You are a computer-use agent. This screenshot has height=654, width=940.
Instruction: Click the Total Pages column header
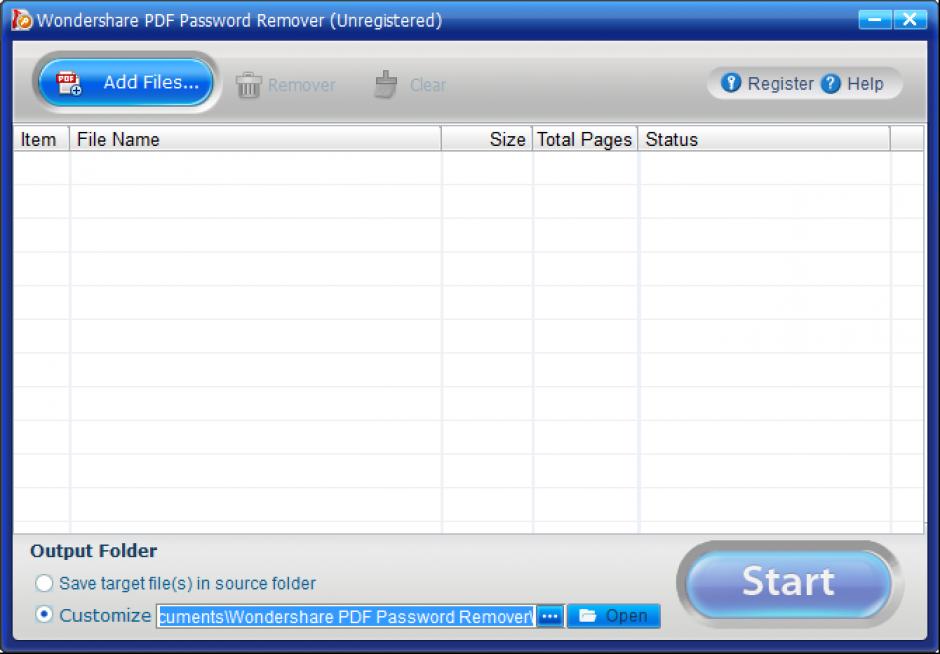coord(584,139)
